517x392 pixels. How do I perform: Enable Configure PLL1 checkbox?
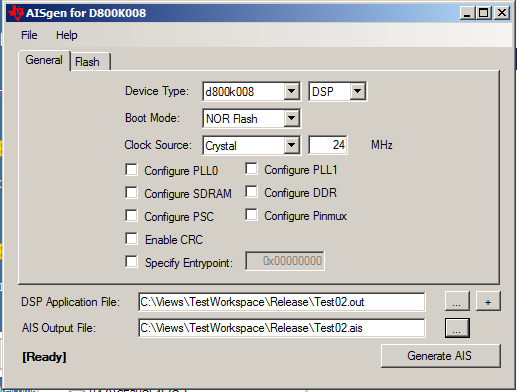(x=251, y=169)
